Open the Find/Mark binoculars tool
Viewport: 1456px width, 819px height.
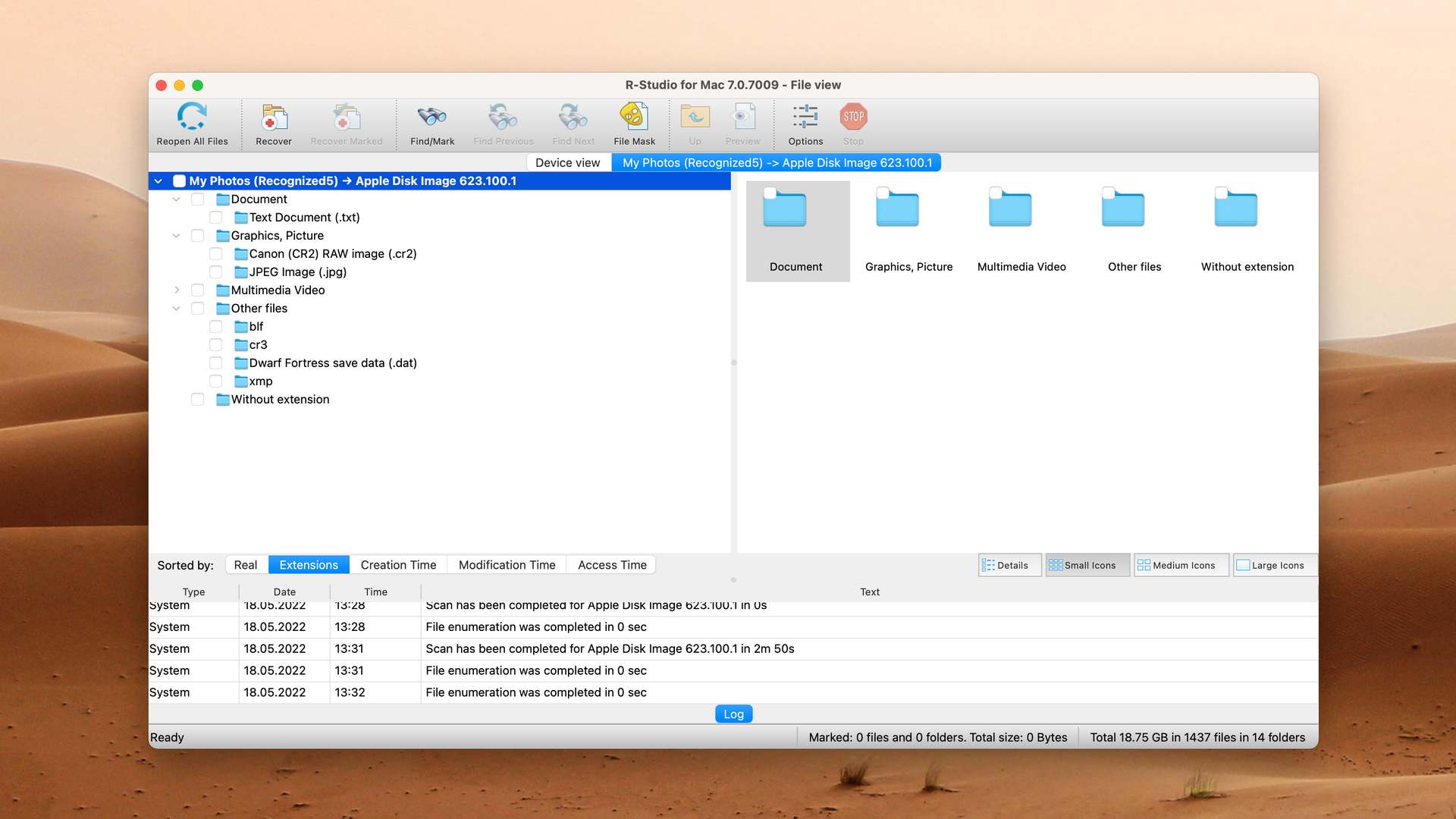[432, 124]
